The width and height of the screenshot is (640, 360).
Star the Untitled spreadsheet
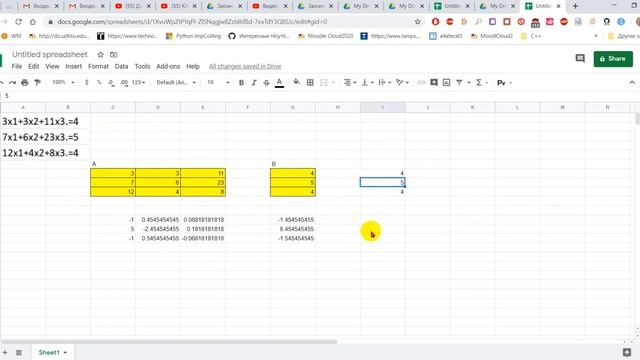click(100, 54)
